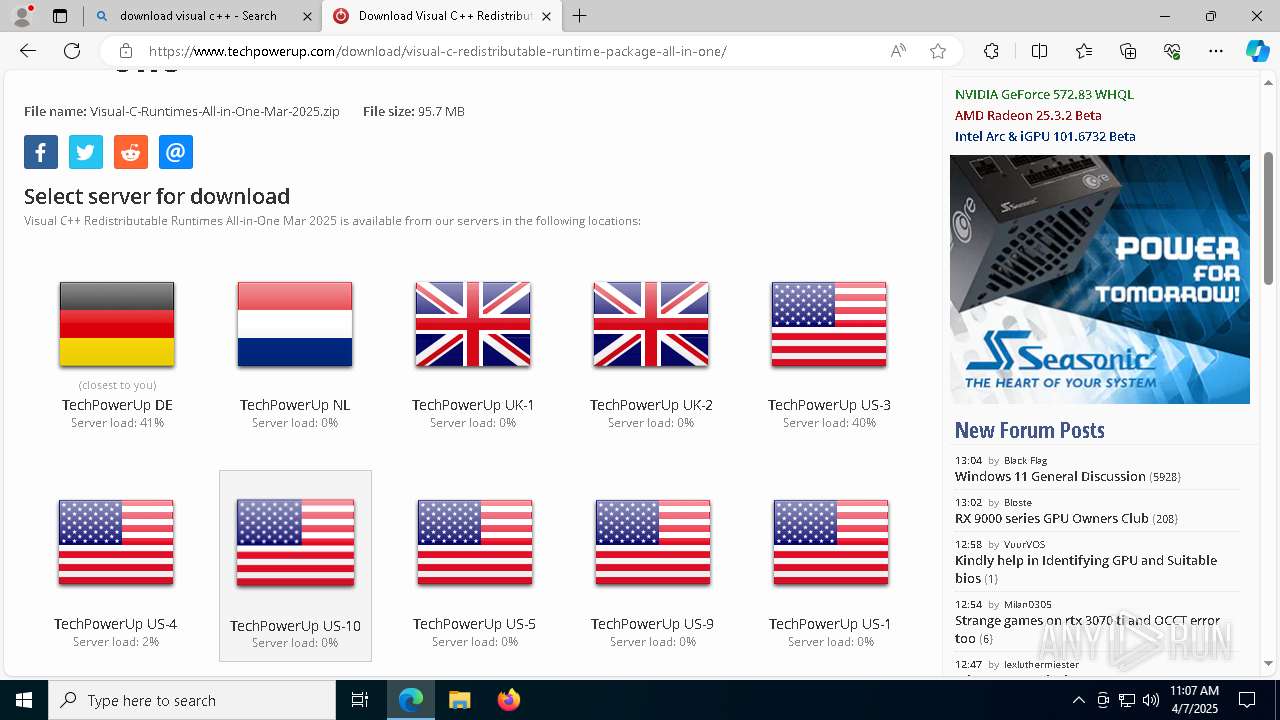Open the Favorites list
The image size is (1280, 720).
pyautogui.click(x=1084, y=51)
